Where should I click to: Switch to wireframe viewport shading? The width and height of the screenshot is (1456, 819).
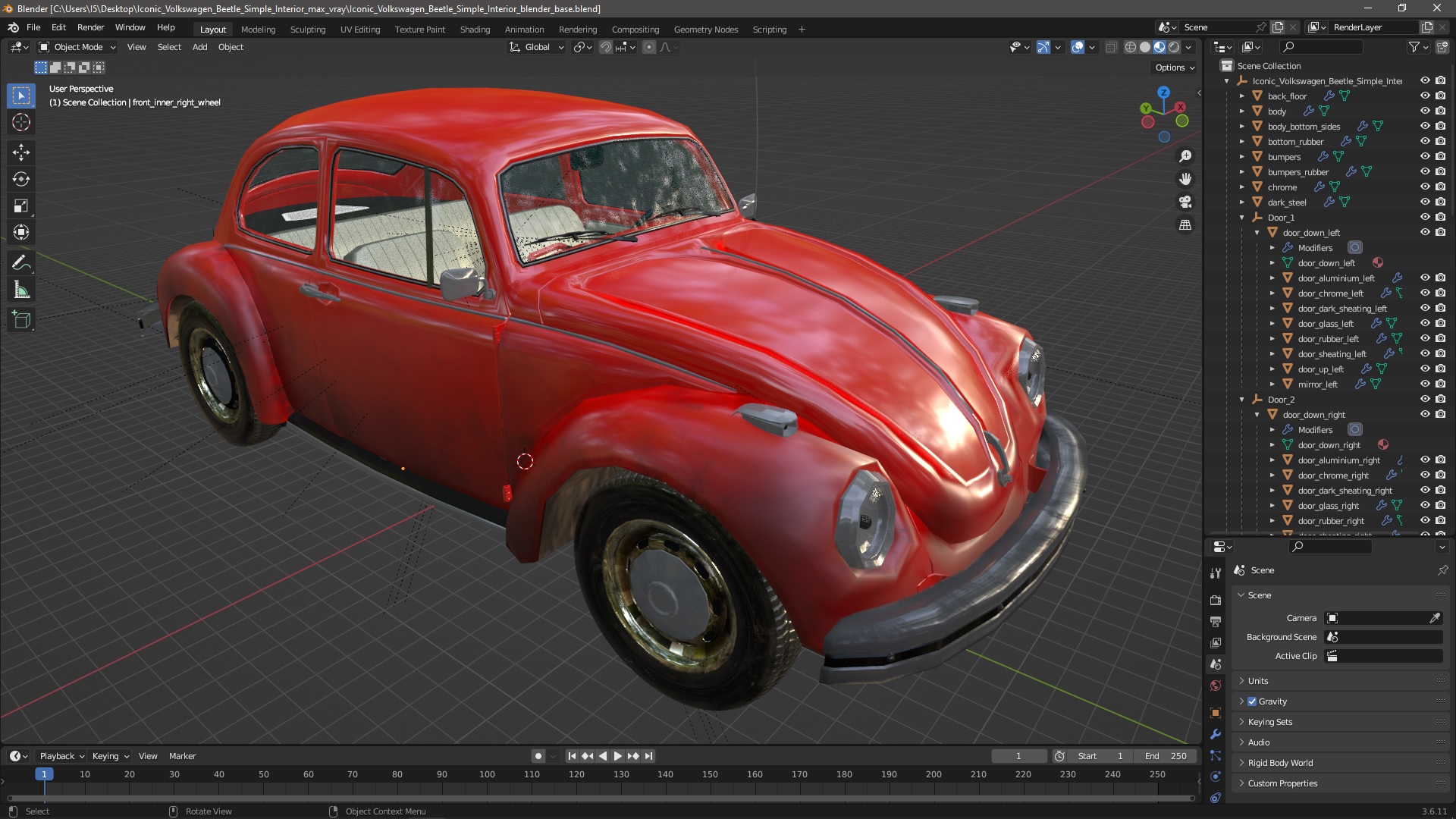tap(1131, 47)
